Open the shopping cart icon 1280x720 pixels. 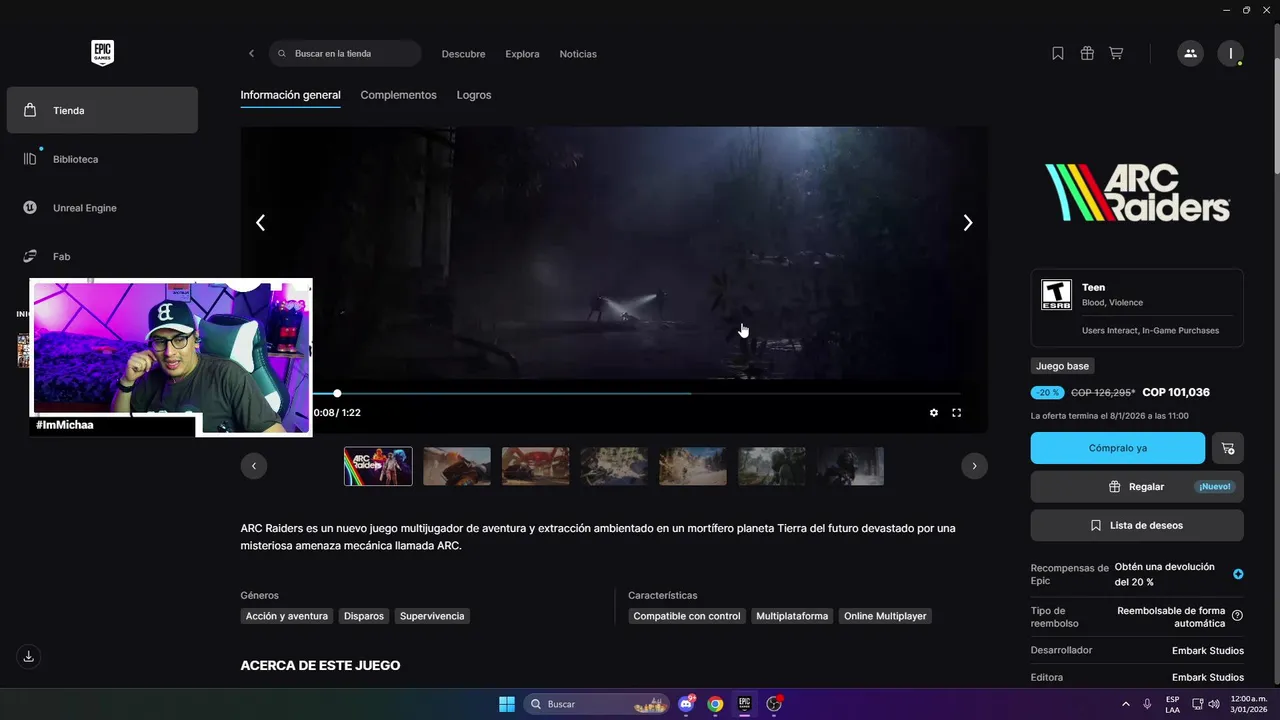1116,54
